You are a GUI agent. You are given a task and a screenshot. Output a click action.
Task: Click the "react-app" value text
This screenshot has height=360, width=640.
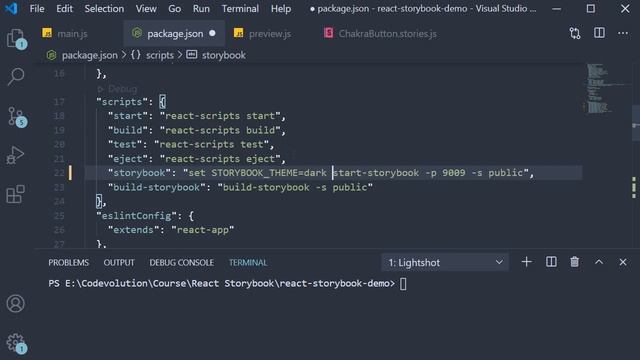coord(202,230)
